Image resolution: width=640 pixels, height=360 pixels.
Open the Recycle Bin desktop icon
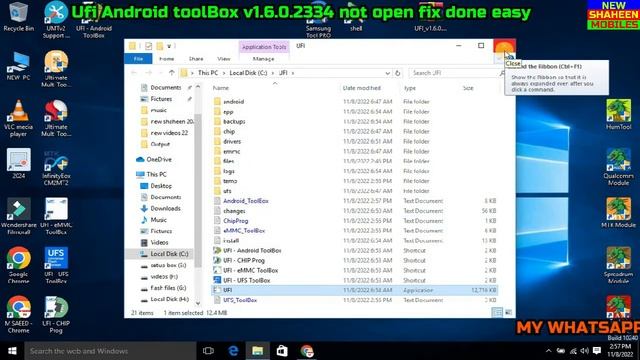pyautogui.click(x=18, y=16)
